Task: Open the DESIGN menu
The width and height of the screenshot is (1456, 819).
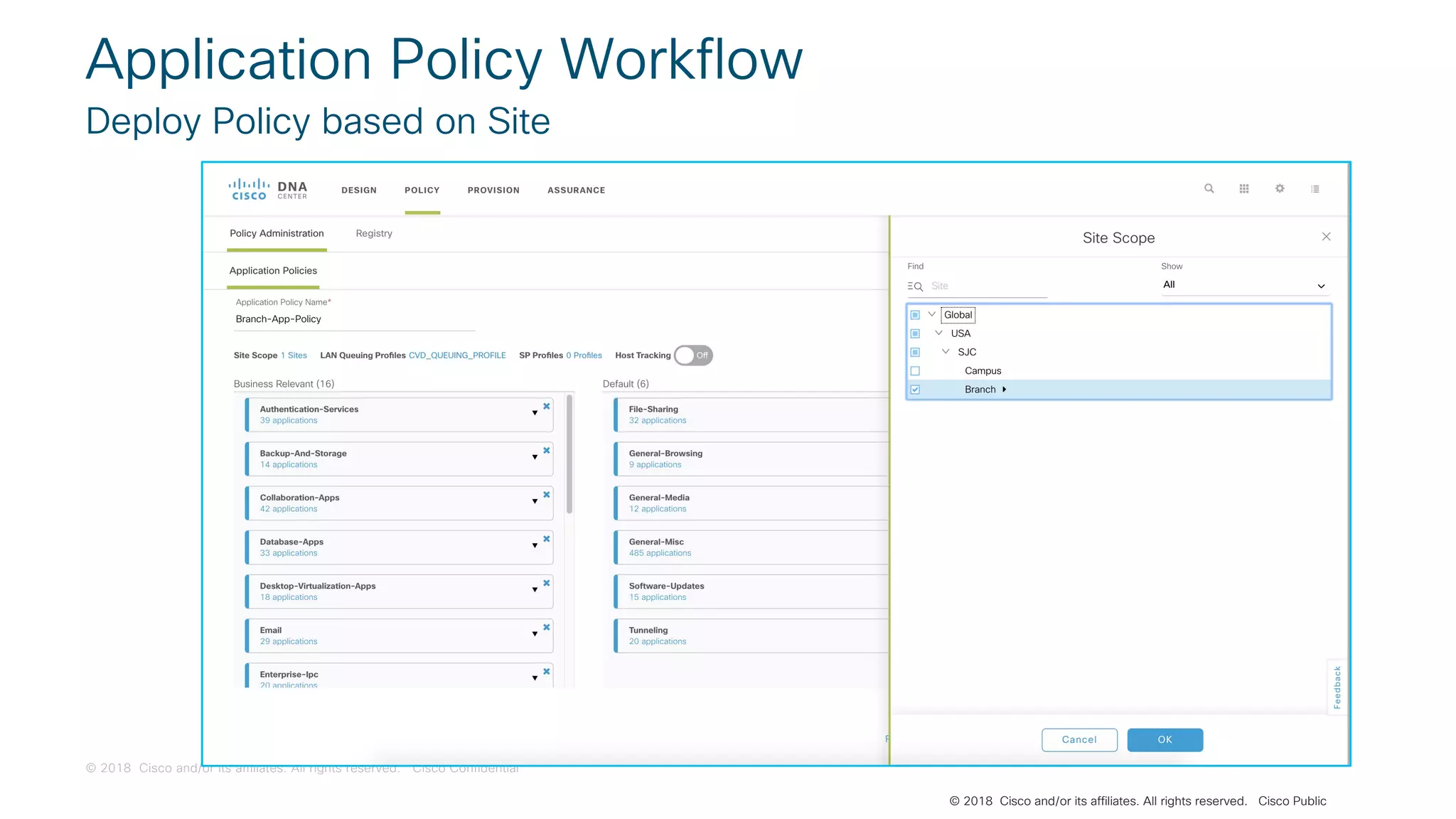Action: tap(359, 191)
